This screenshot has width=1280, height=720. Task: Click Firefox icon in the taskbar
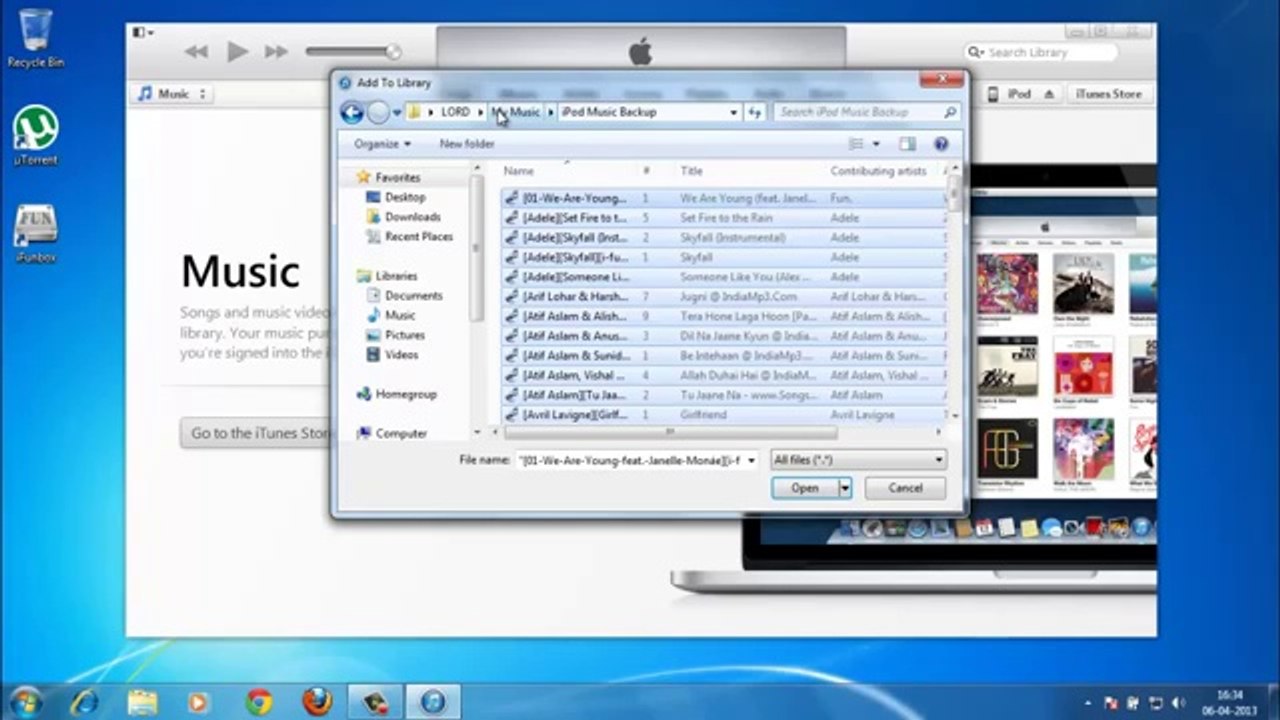pos(317,701)
